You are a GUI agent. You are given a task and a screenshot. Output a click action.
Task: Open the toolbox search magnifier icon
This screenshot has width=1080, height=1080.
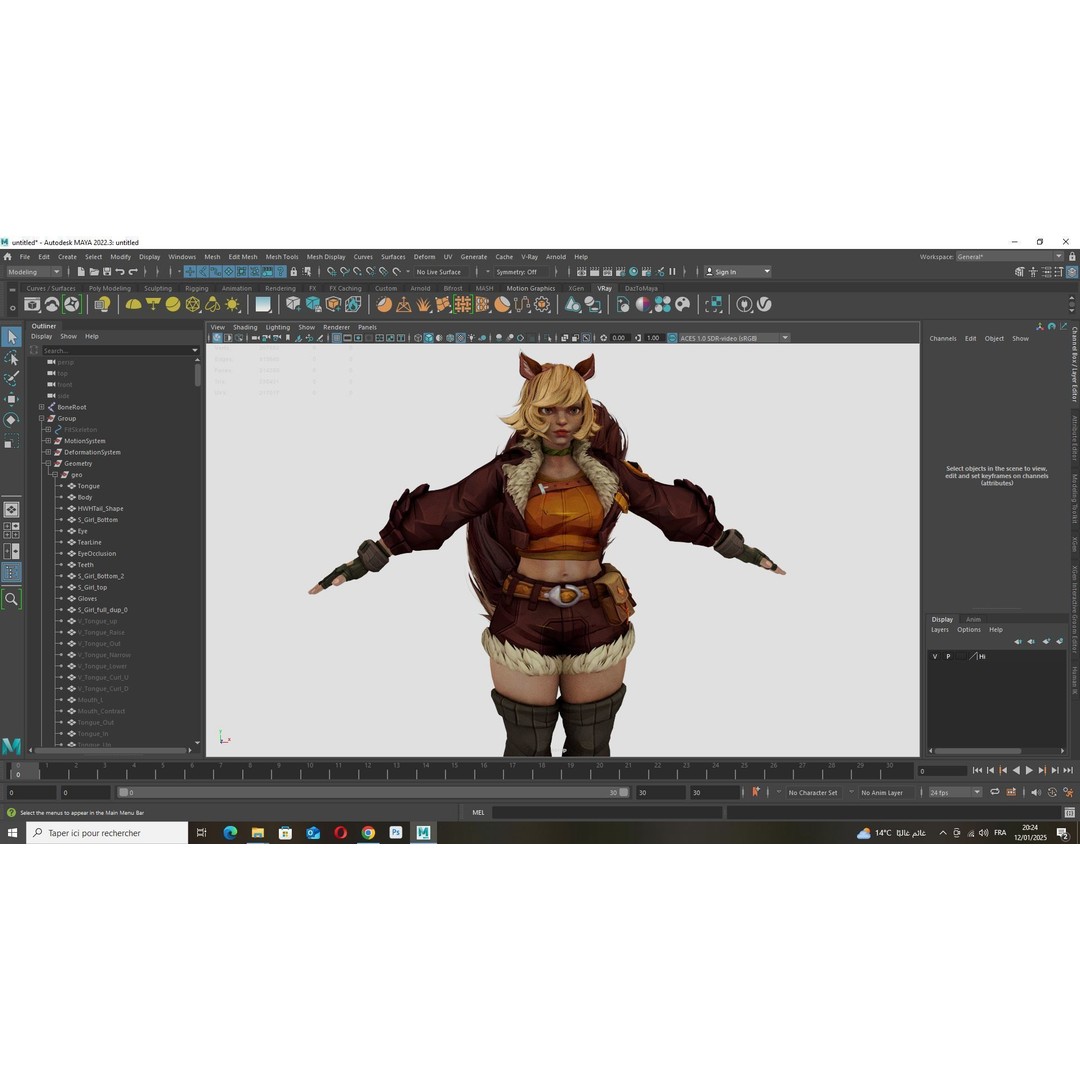click(x=12, y=599)
